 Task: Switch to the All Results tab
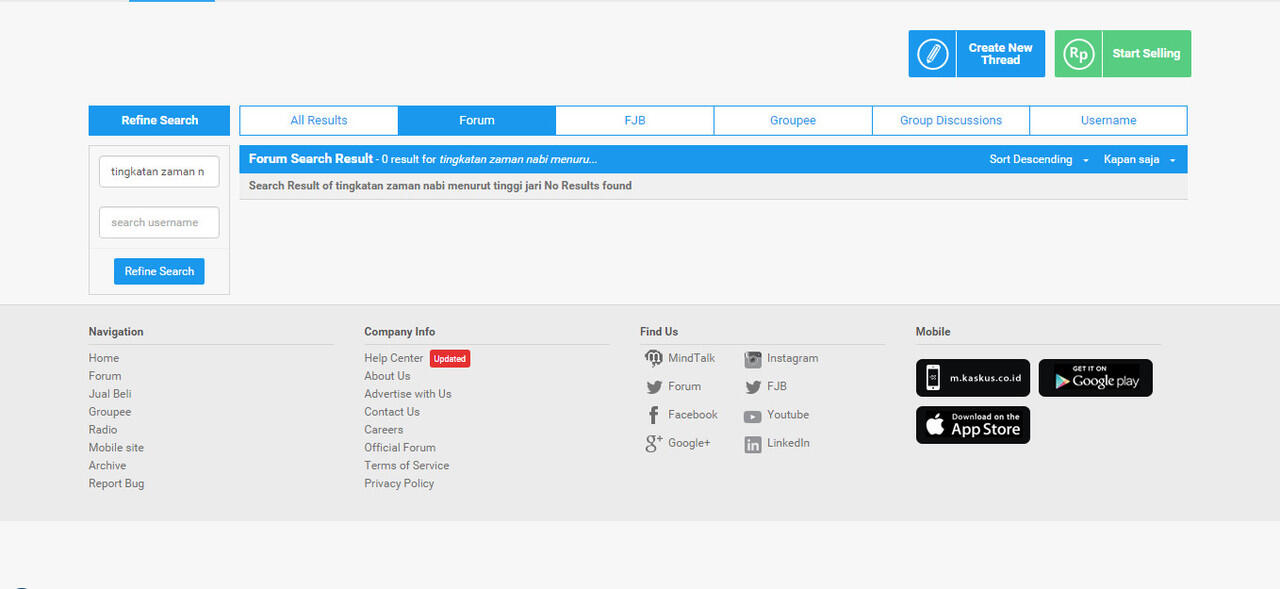coord(319,120)
